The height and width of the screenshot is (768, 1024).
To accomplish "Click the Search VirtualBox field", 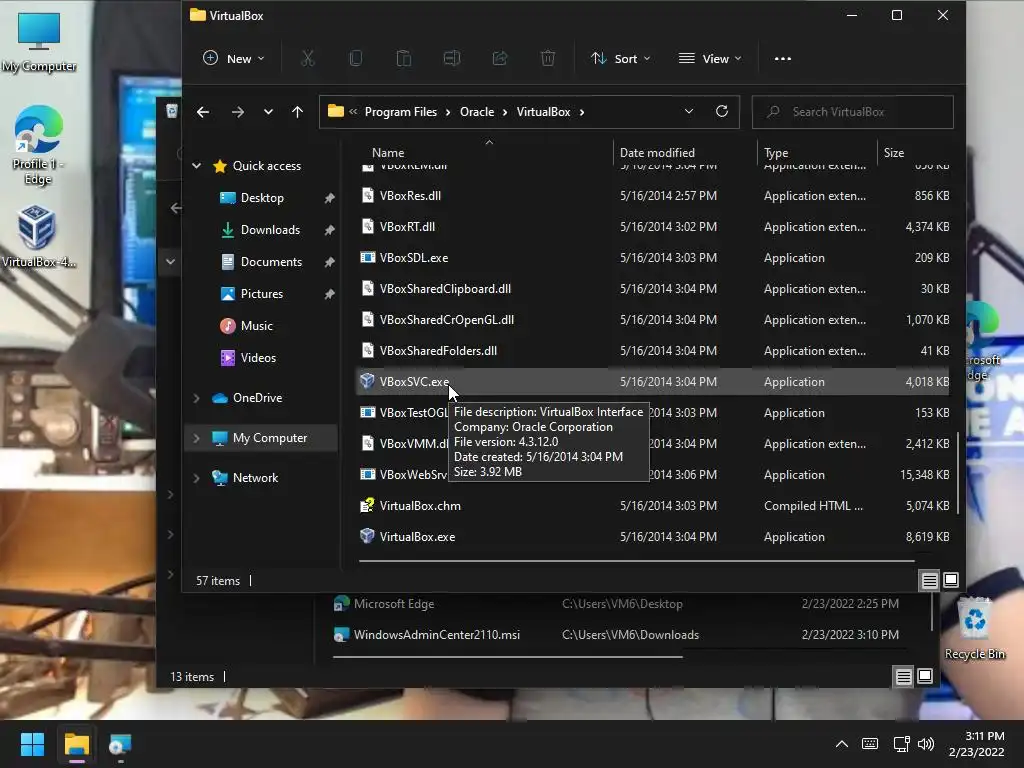I will (x=852, y=112).
